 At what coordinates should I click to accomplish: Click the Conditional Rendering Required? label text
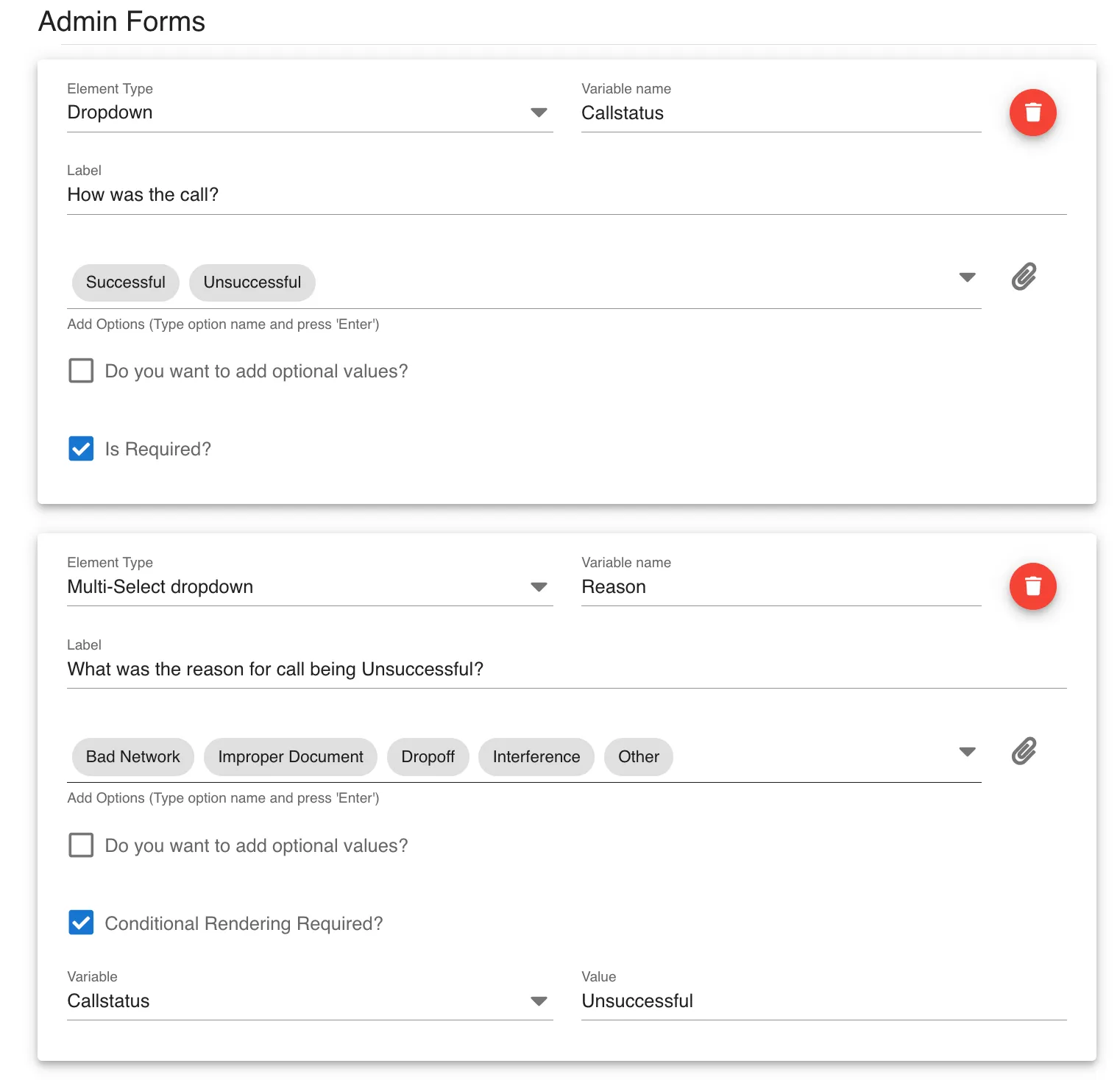point(244,924)
